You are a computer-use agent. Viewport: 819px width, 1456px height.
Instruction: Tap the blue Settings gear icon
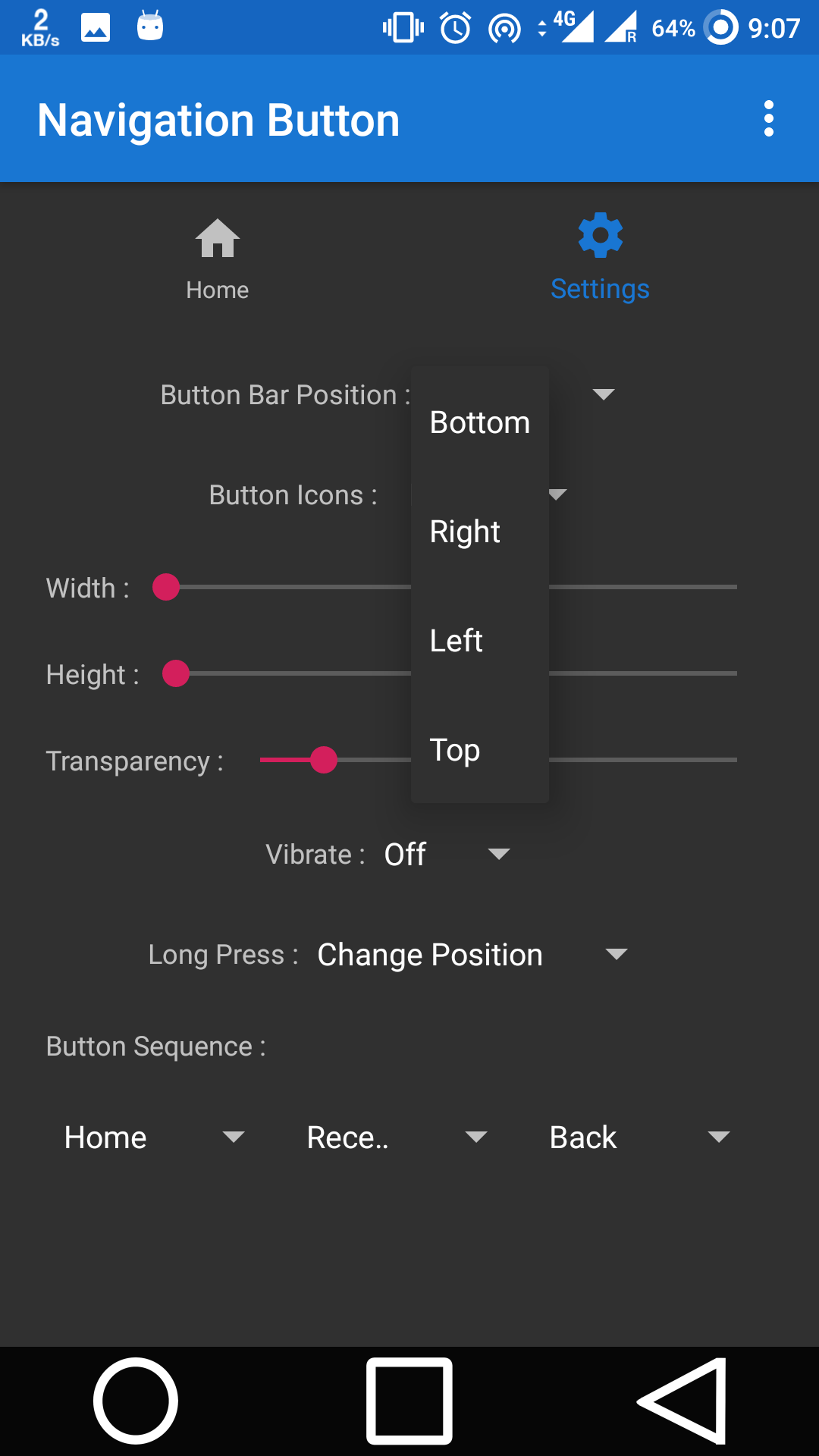pos(600,235)
